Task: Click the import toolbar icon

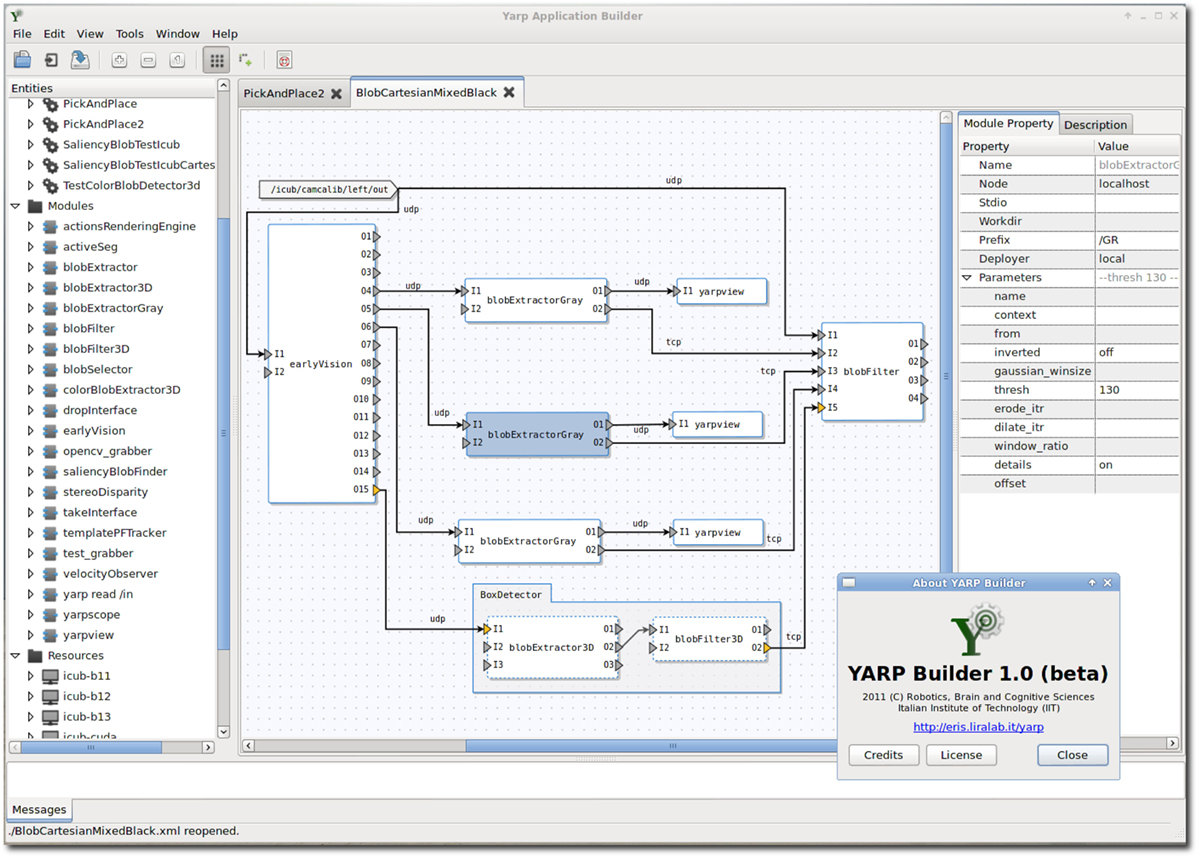Action: pyautogui.click(x=51, y=60)
